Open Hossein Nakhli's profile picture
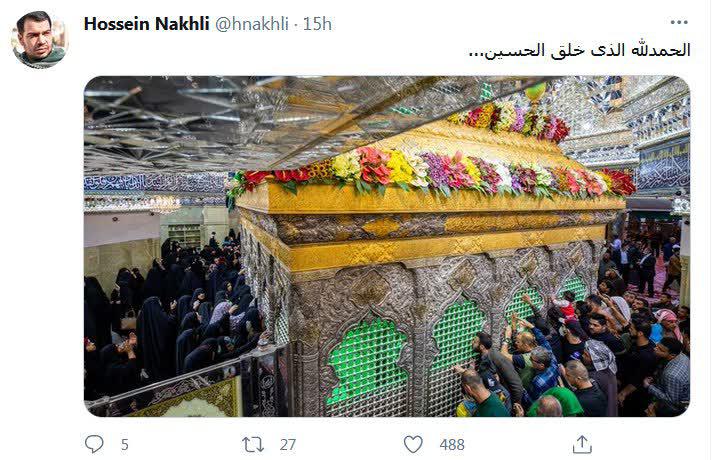 tap(40, 40)
